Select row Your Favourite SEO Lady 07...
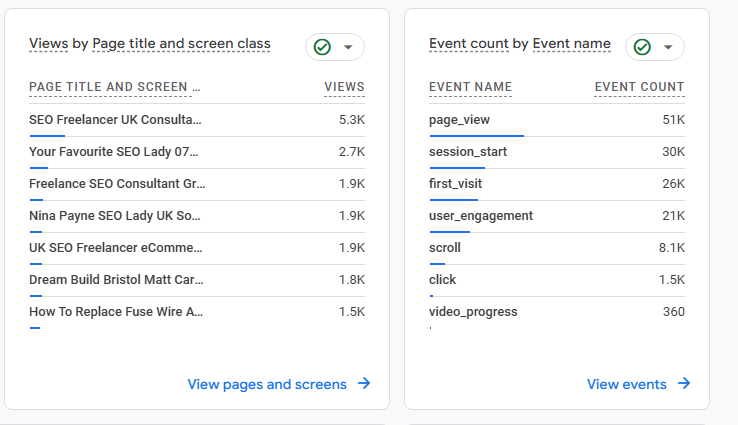The width and height of the screenshot is (738, 425). pyautogui.click(x=197, y=152)
